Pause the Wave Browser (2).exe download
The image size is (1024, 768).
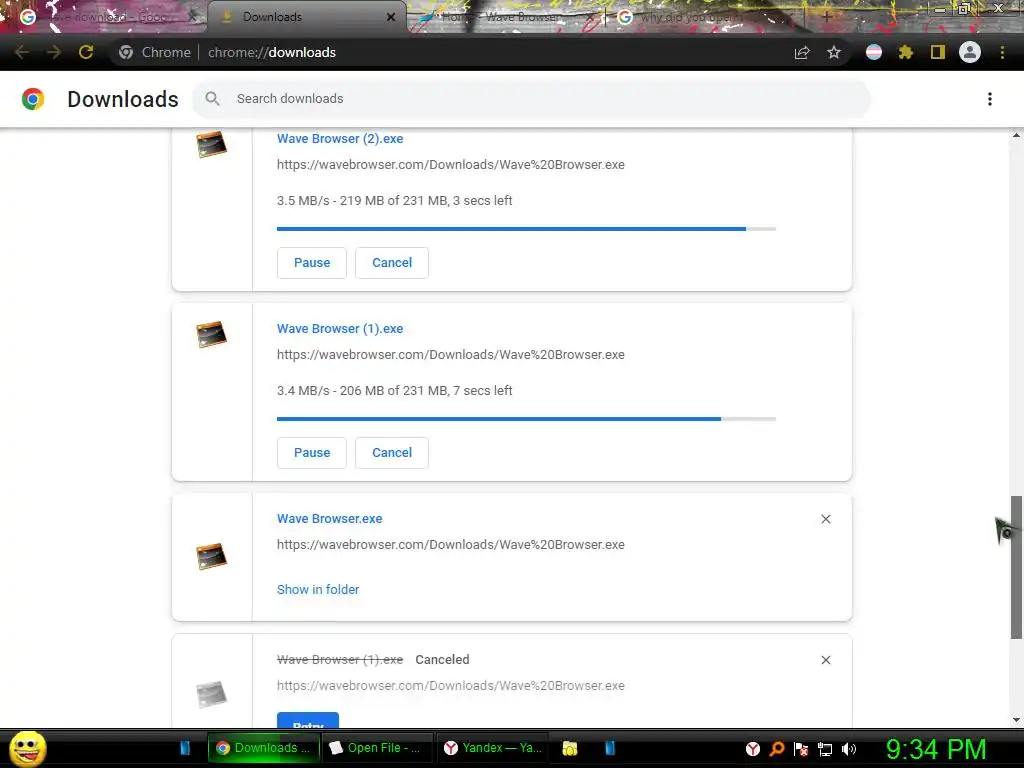(312, 263)
